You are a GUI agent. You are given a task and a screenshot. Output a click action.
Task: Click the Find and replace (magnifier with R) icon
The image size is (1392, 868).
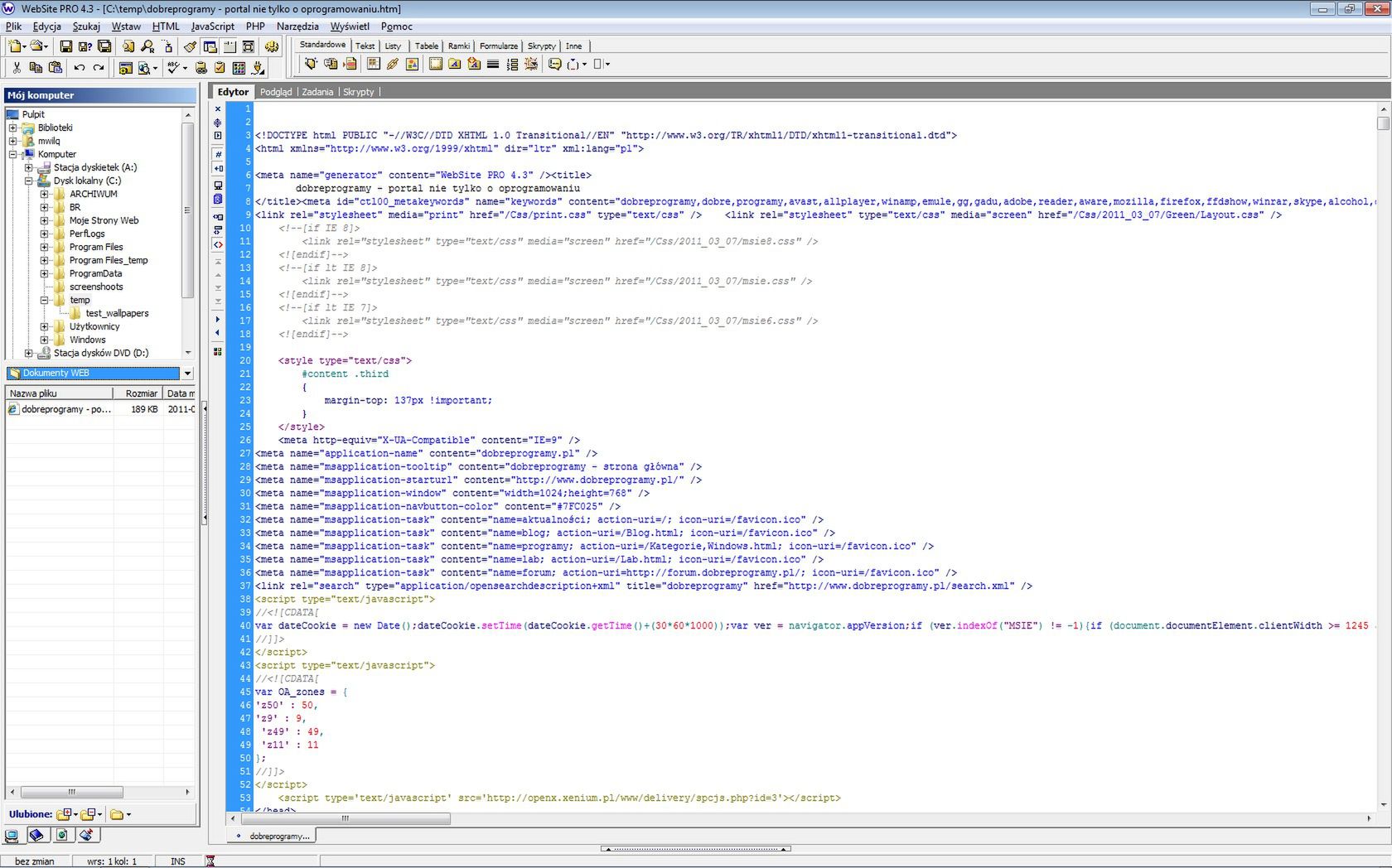[x=147, y=46]
